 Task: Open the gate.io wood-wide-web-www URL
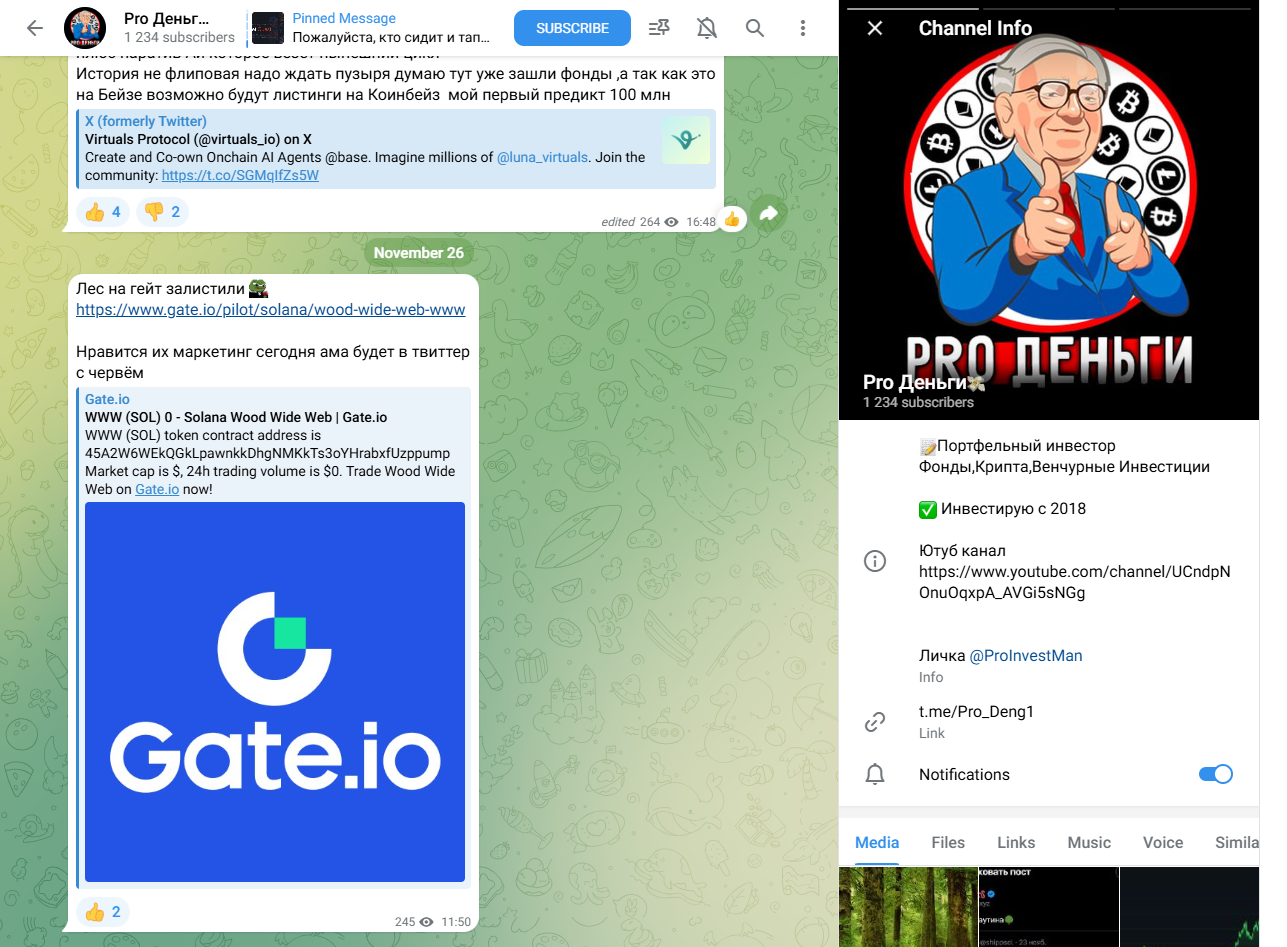tap(271, 310)
